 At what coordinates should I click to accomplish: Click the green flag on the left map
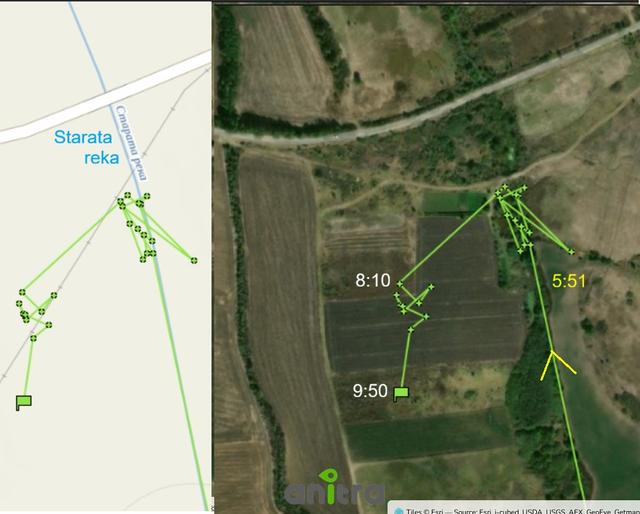(24, 402)
